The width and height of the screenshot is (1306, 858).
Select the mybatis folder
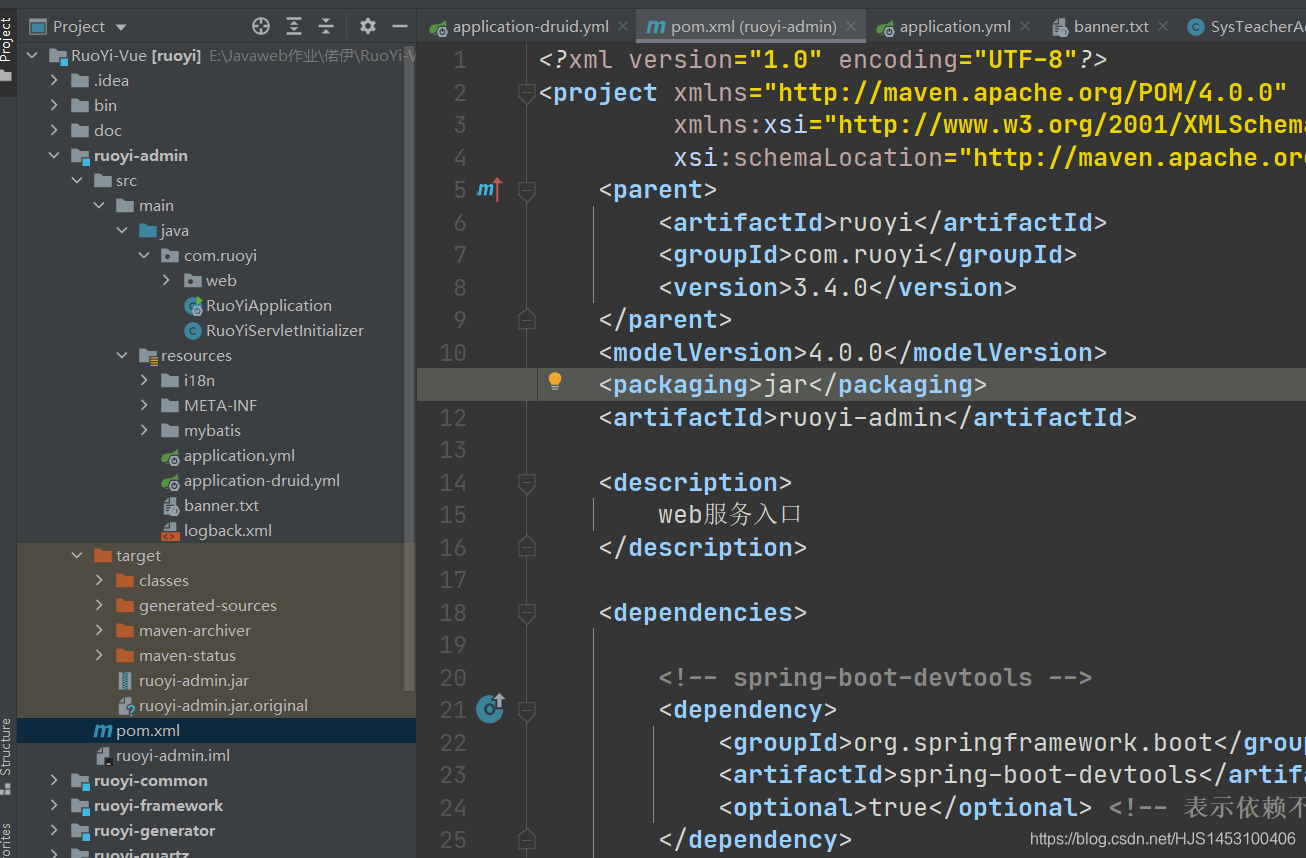coord(201,430)
